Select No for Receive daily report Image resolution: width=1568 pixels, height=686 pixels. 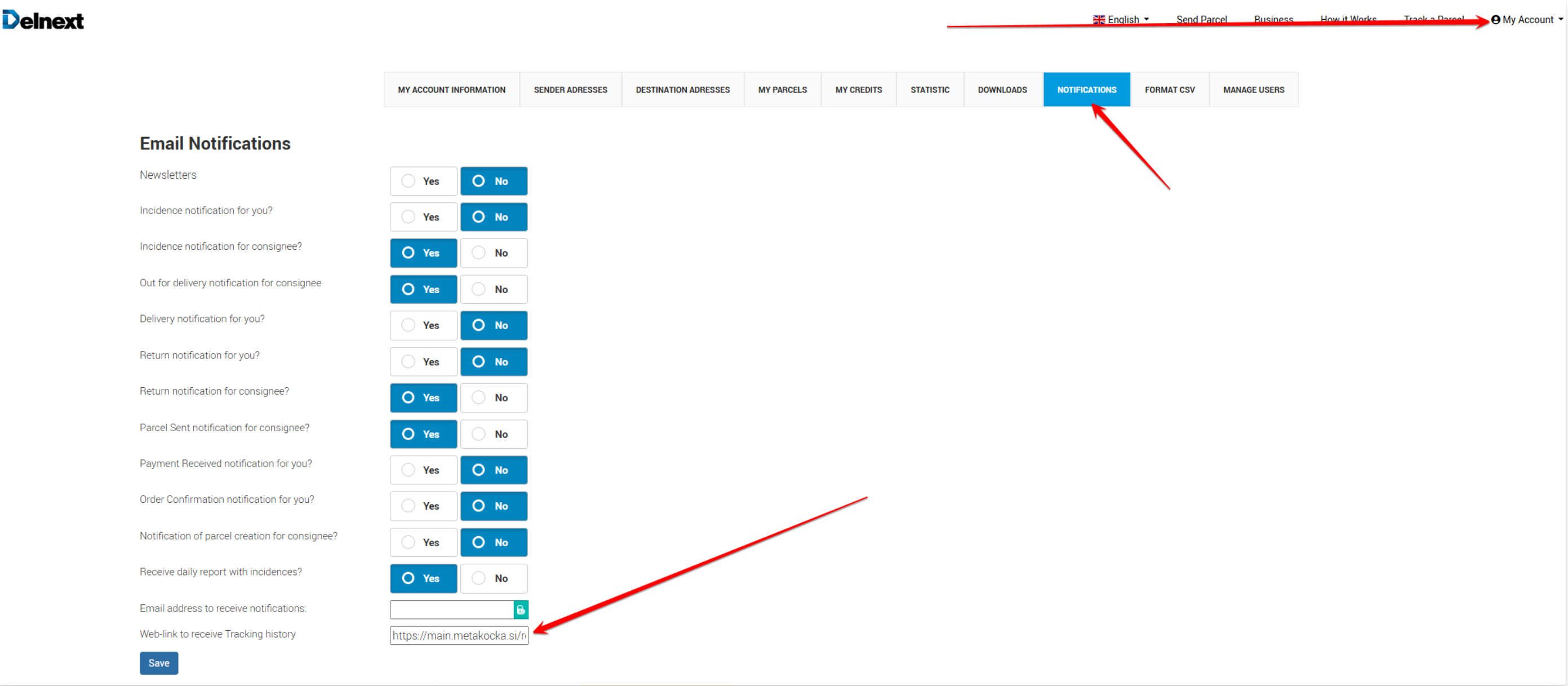pyautogui.click(x=494, y=578)
